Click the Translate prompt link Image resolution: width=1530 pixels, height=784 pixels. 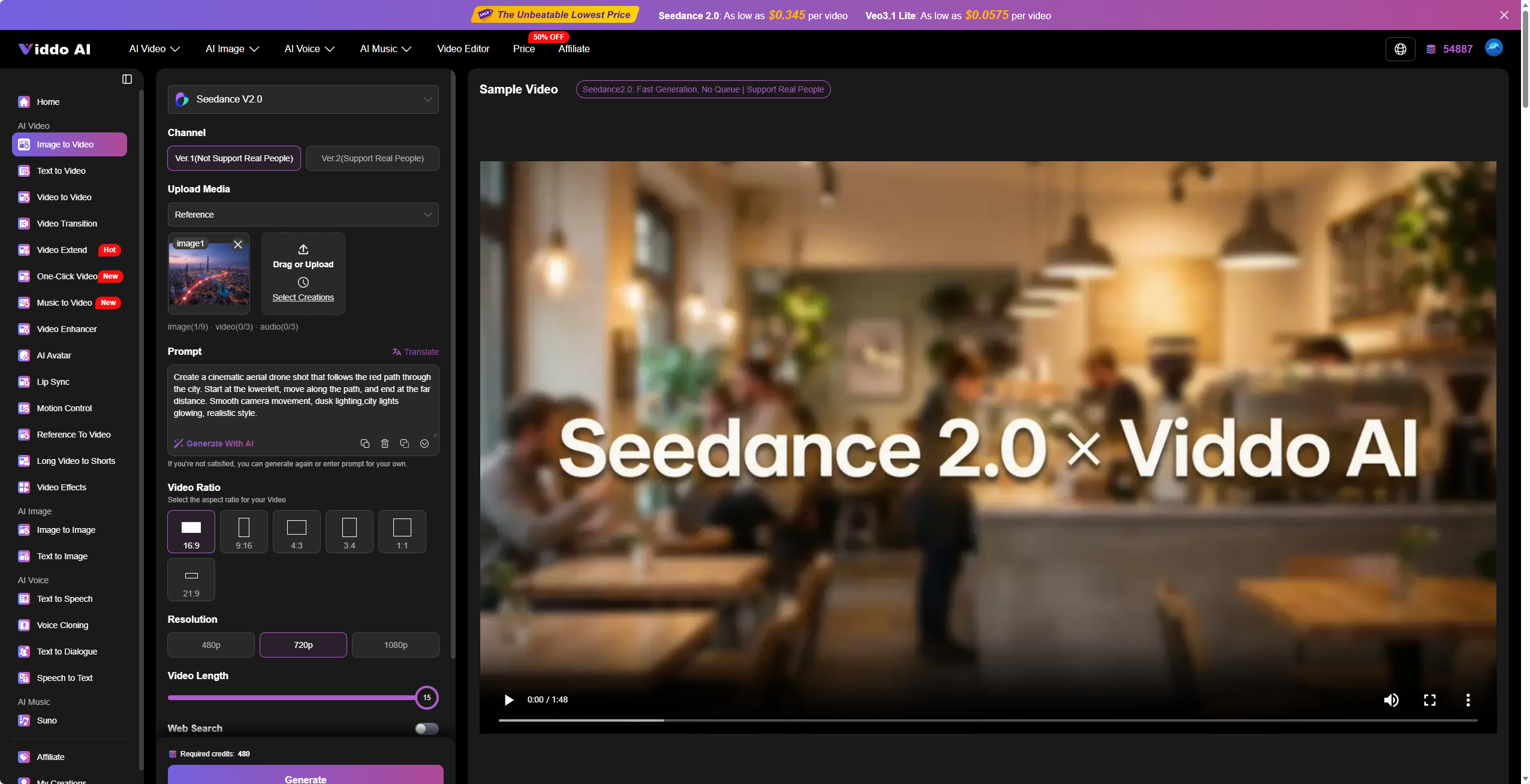415,352
